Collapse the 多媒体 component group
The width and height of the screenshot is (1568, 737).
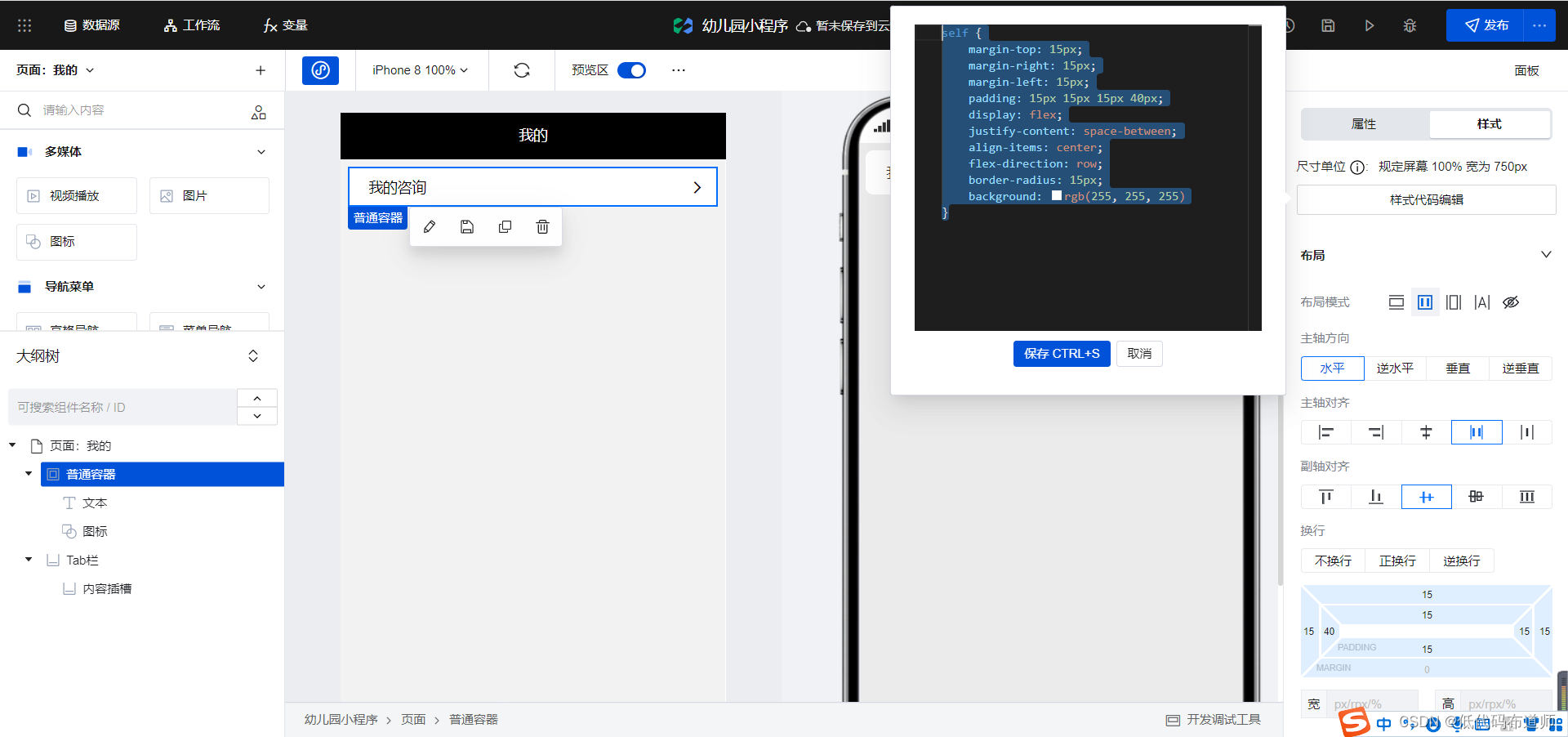pyautogui.click(x=261, y=152)
